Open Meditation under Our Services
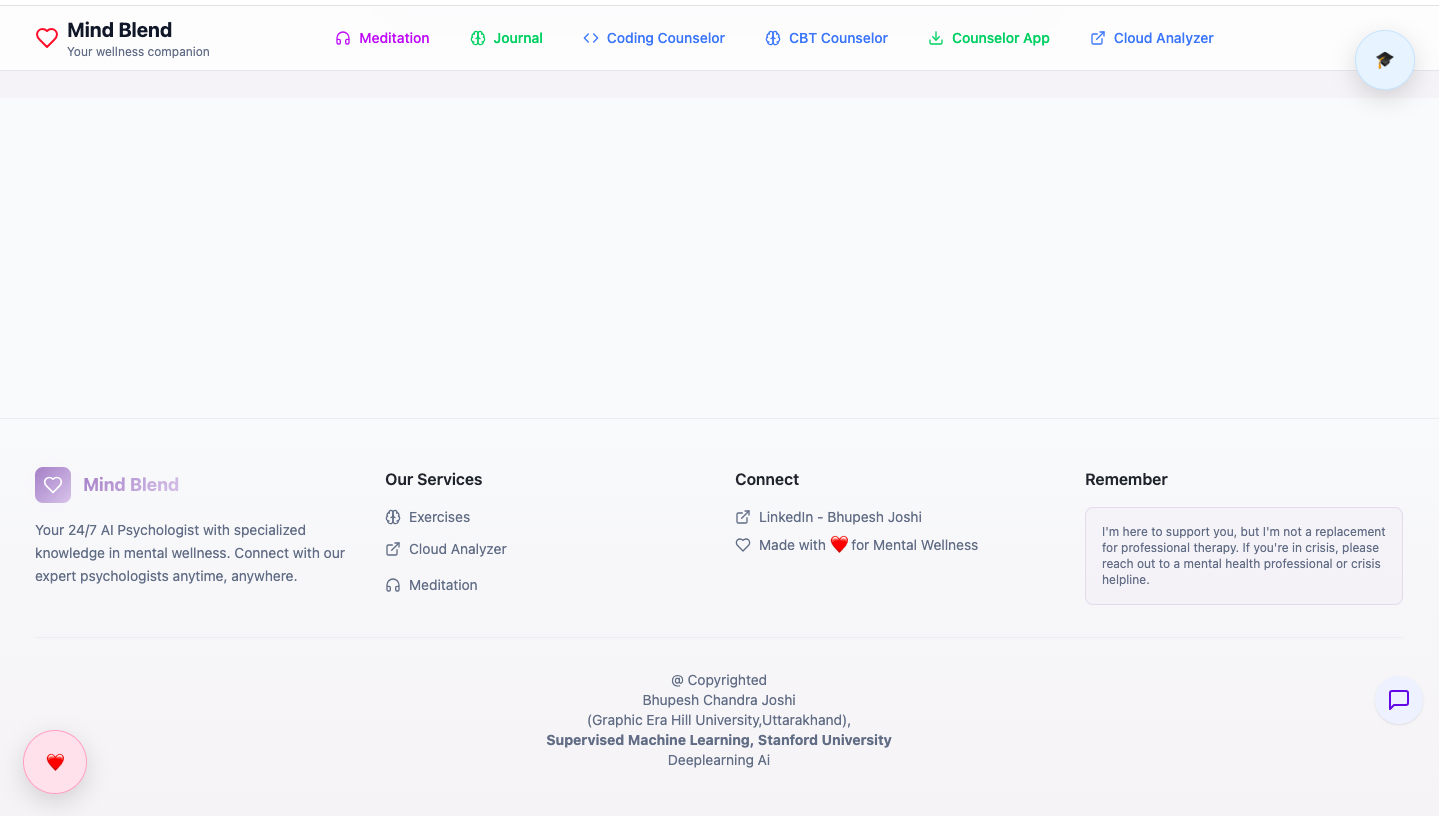Image resolution: width=1439 pixels, height=816 pixels. coord(431,585)
